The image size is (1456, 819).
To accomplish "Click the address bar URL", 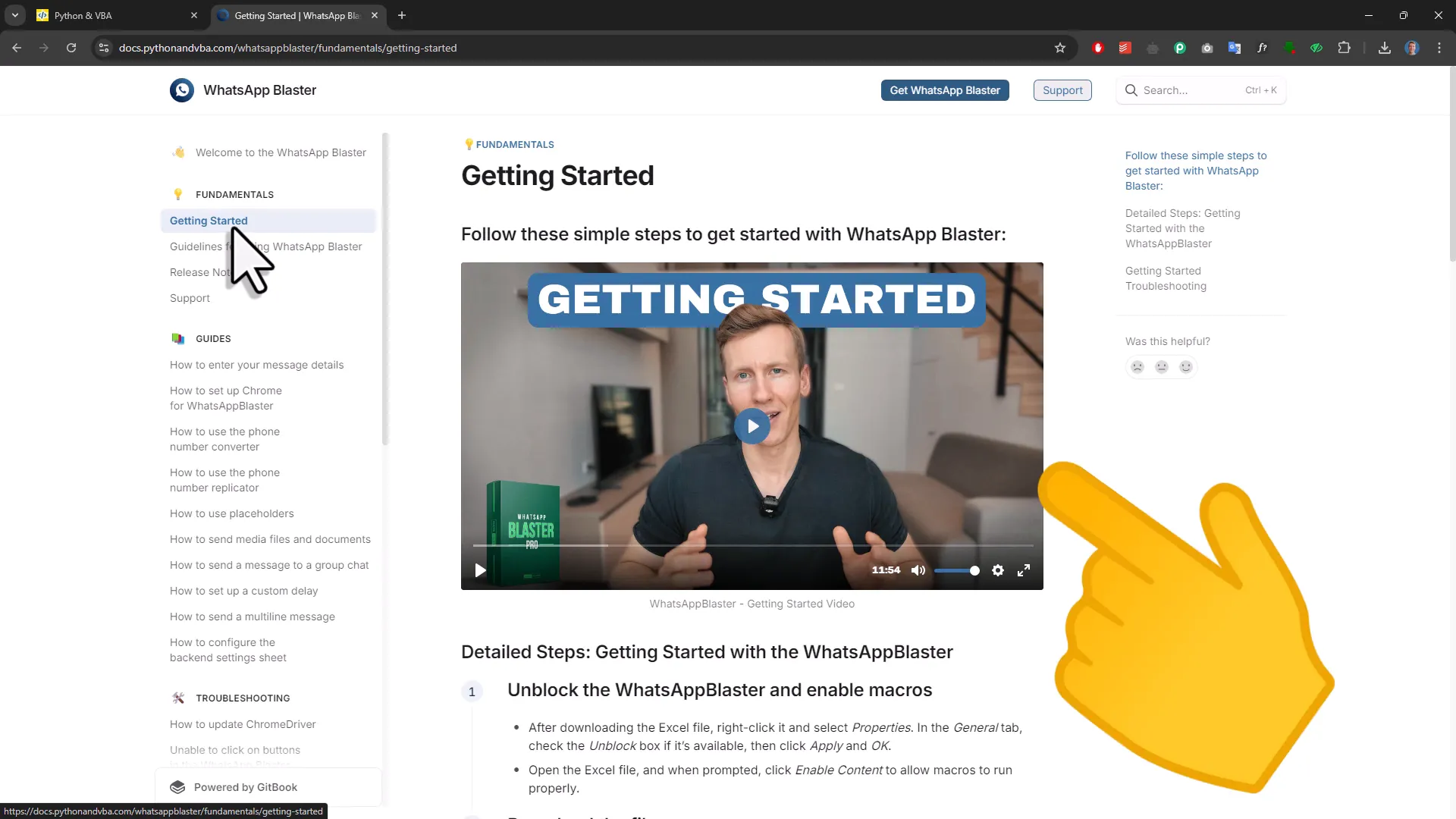I will click(x=288, y=48).
